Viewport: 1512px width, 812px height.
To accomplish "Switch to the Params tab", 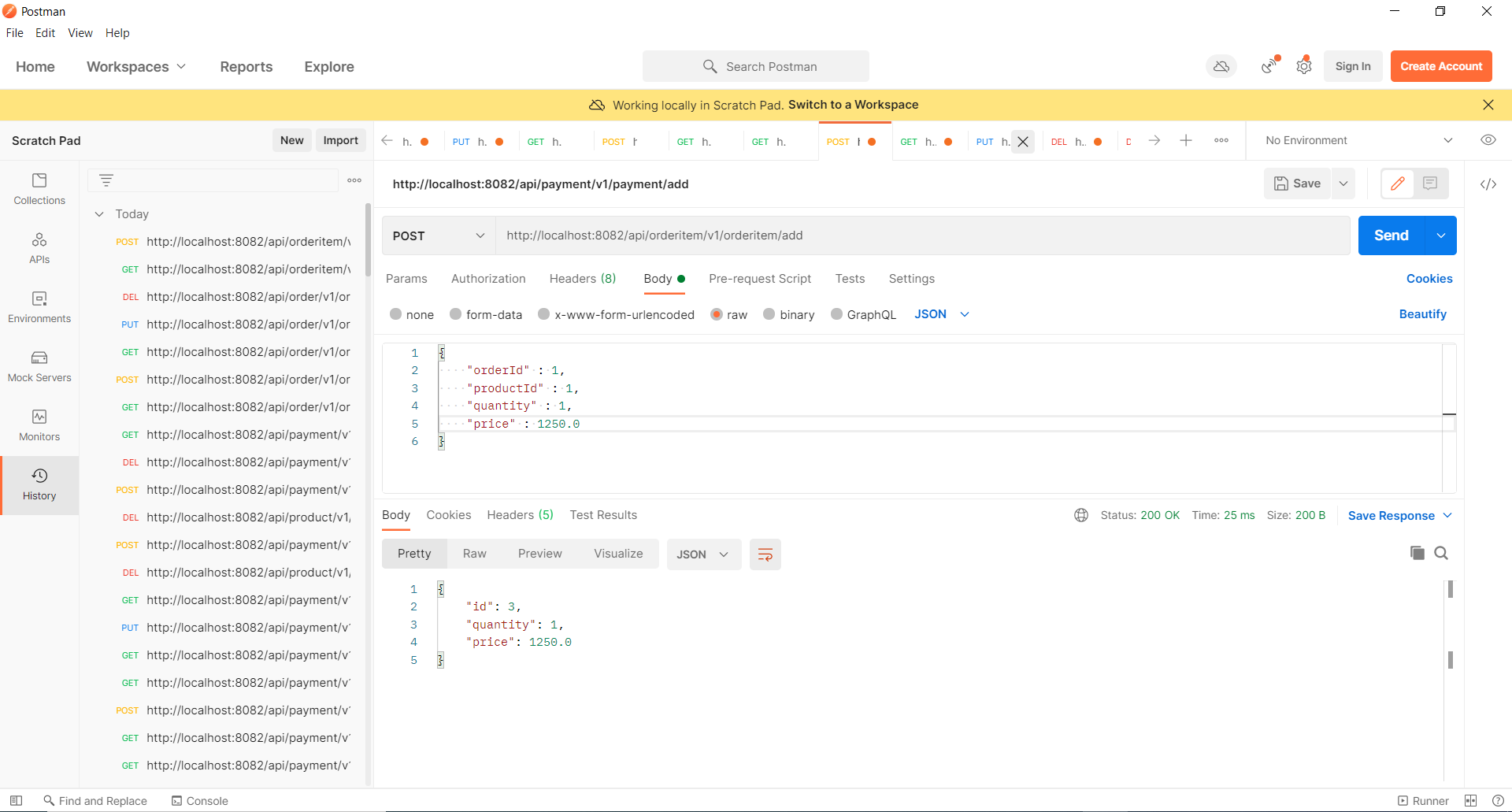I will point(406,279).
